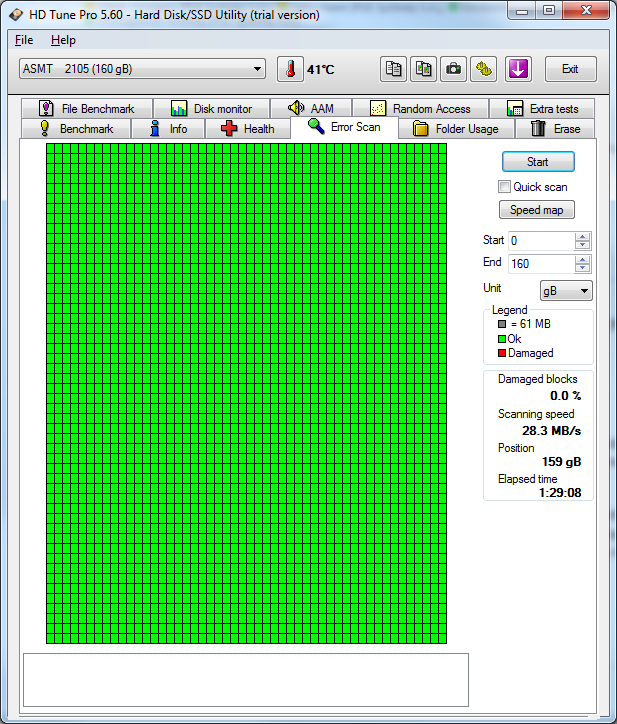
Task: Switch to the Random Access tab
Action: (x=420, y=109)
